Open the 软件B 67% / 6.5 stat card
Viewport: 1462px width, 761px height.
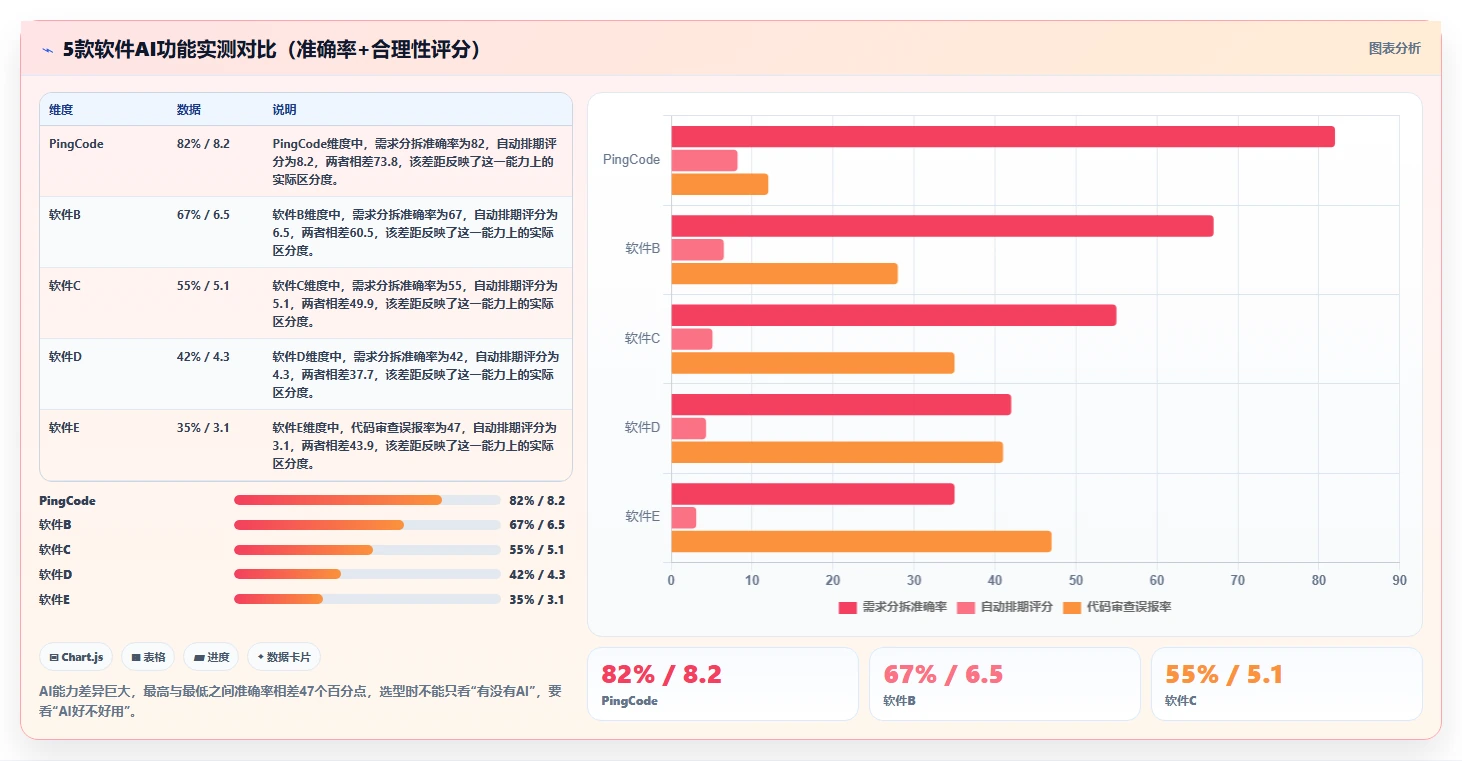click(1004, 684)
